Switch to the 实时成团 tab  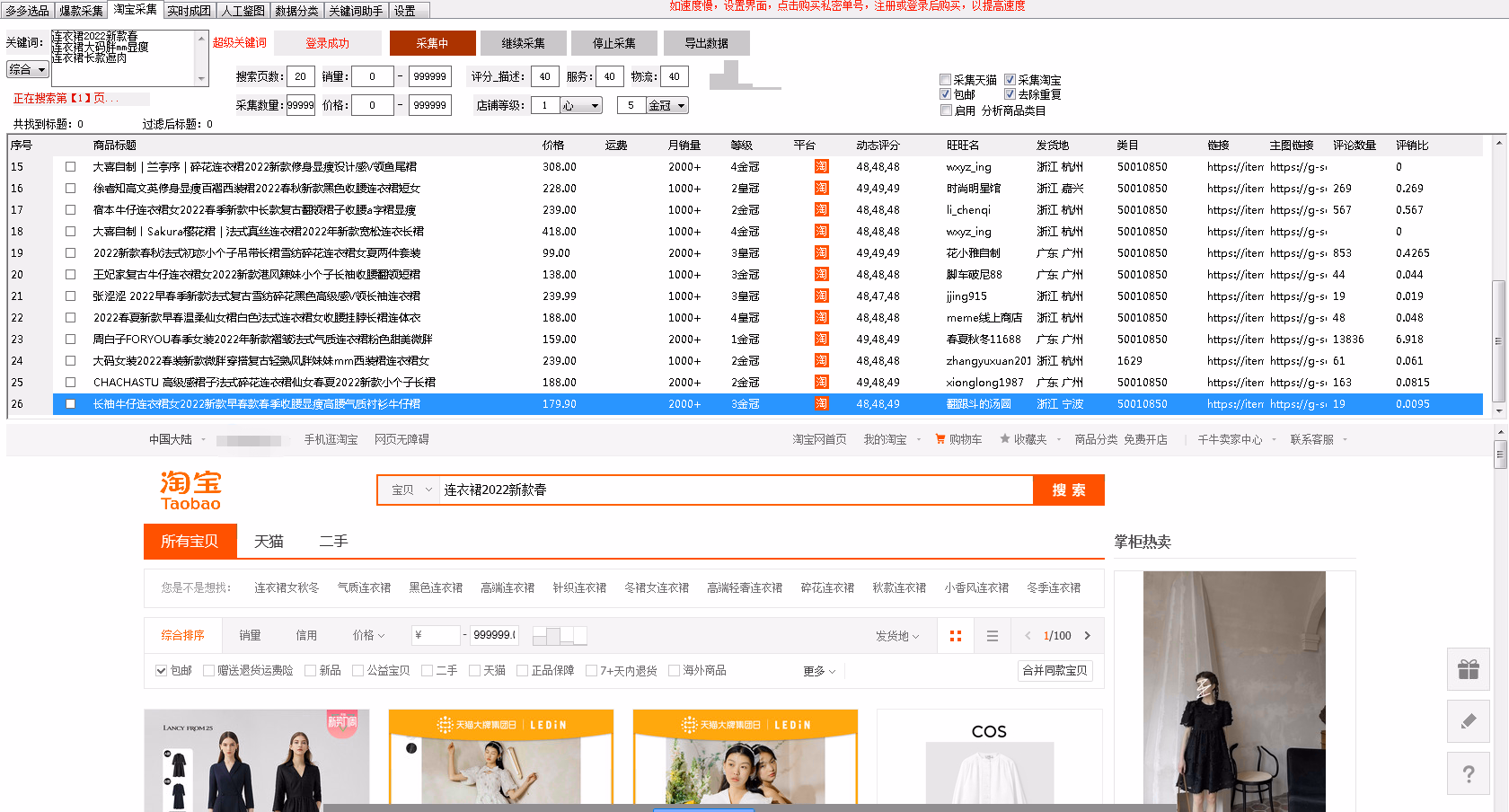pos(189,11)
